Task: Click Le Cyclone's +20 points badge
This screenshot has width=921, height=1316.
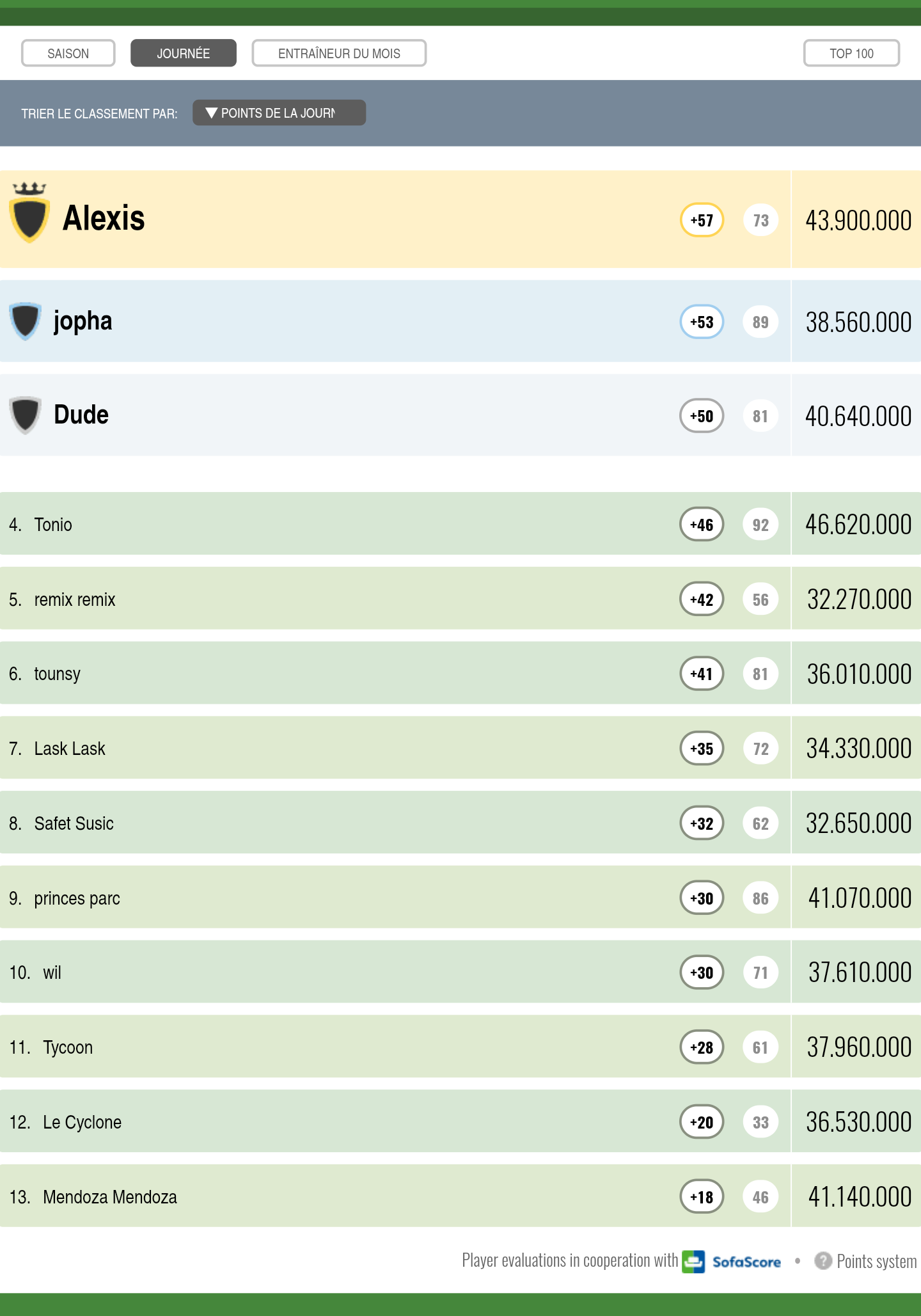Action: tap(702, 1122)
